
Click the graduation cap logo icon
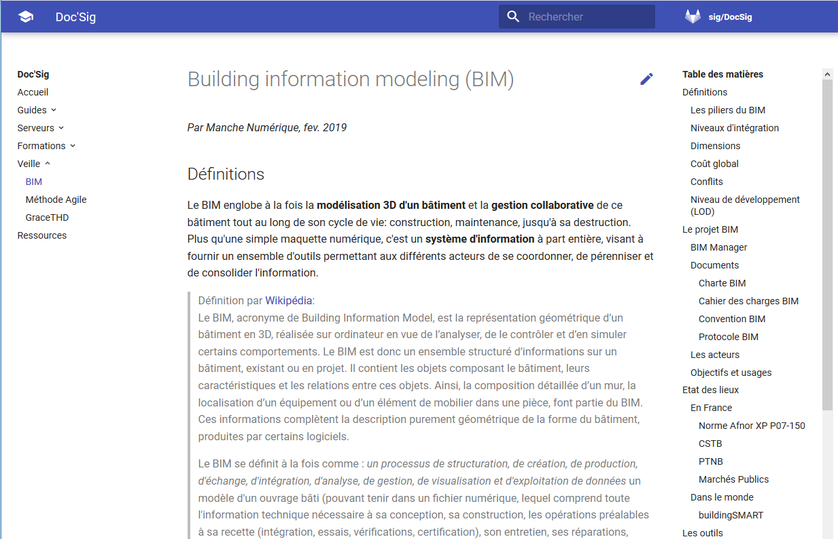tap(26, 17)
